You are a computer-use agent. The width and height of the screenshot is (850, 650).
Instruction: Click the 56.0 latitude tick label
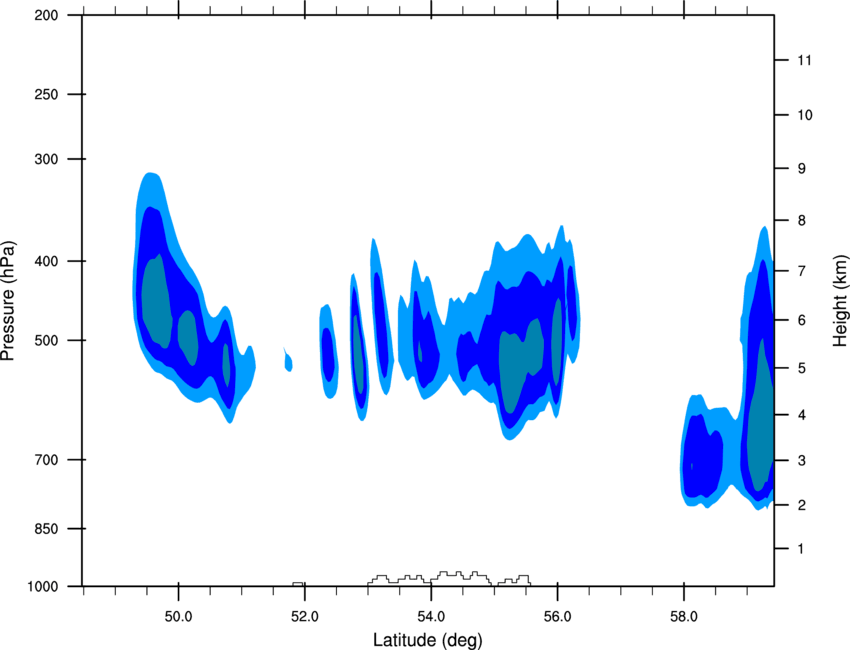tap(557, 617)
